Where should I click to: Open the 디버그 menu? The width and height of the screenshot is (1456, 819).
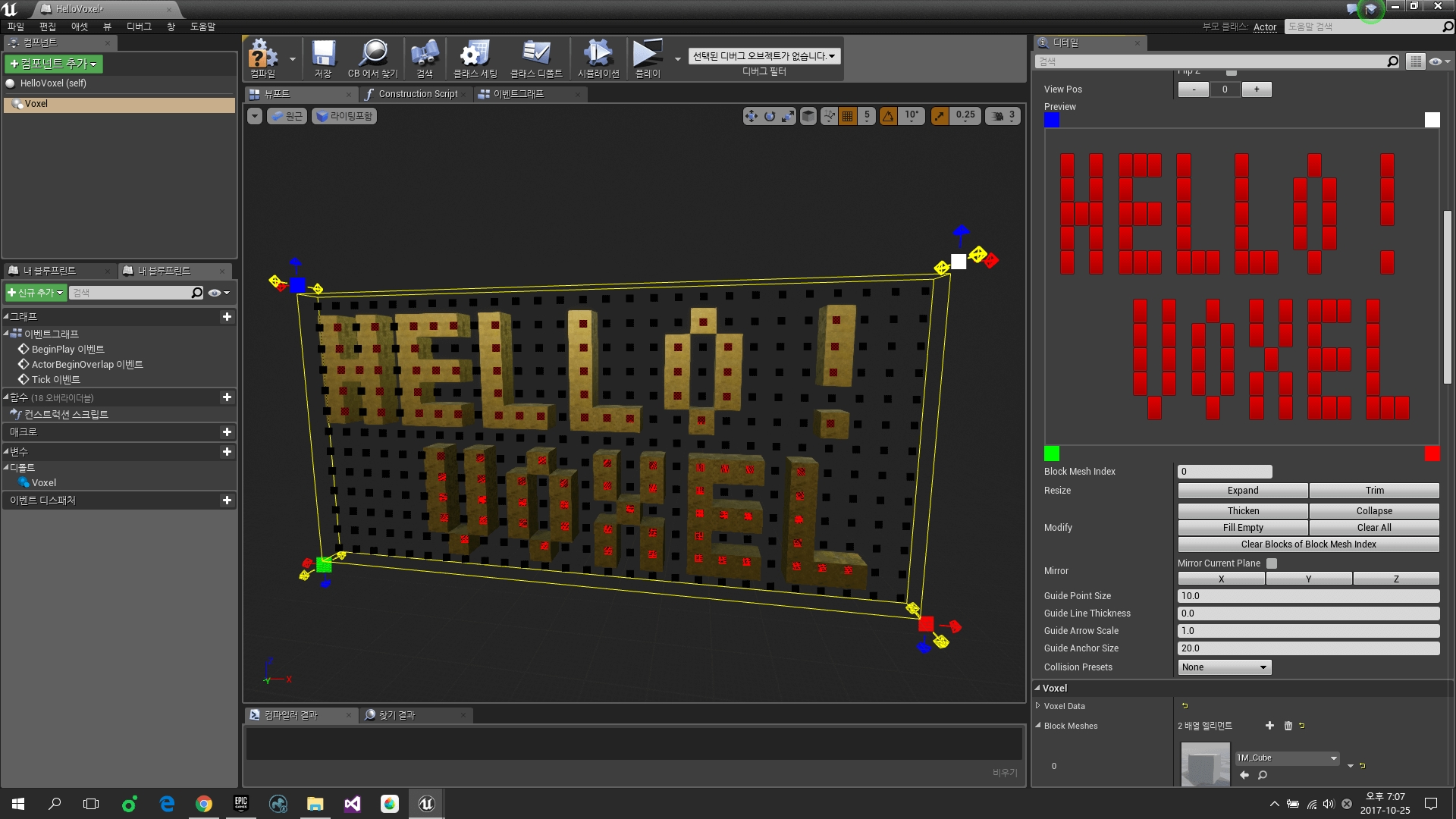pos(139,26)
